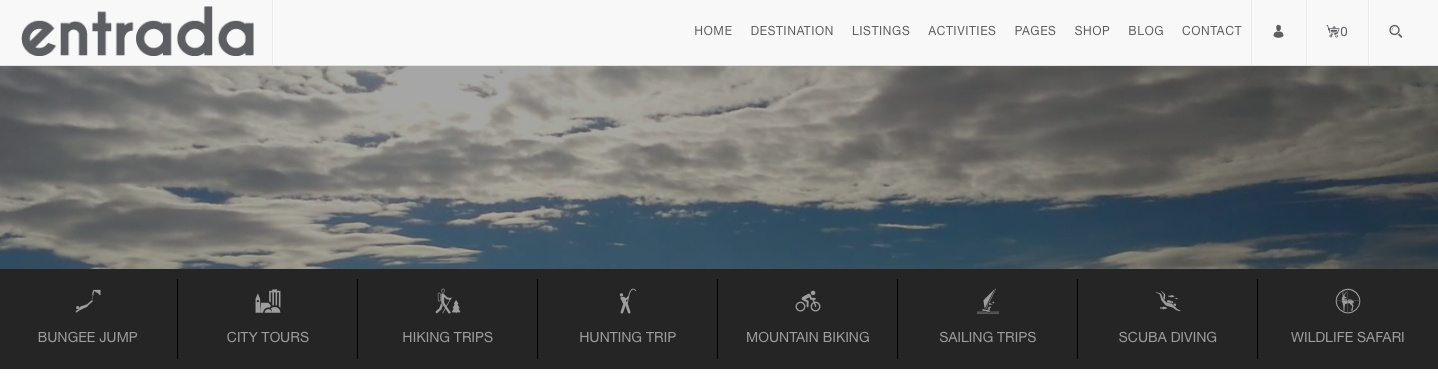
Task: Expand the Pages menu
Action: [1035, 31]
